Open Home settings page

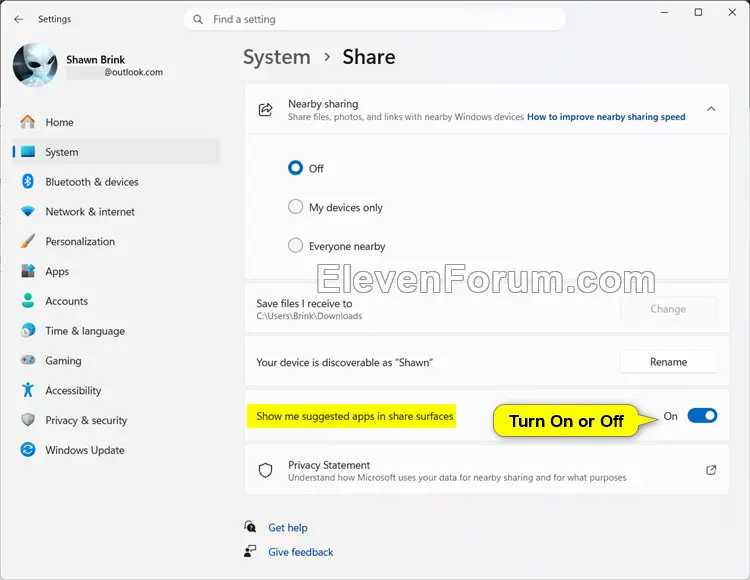click(116, 122)
